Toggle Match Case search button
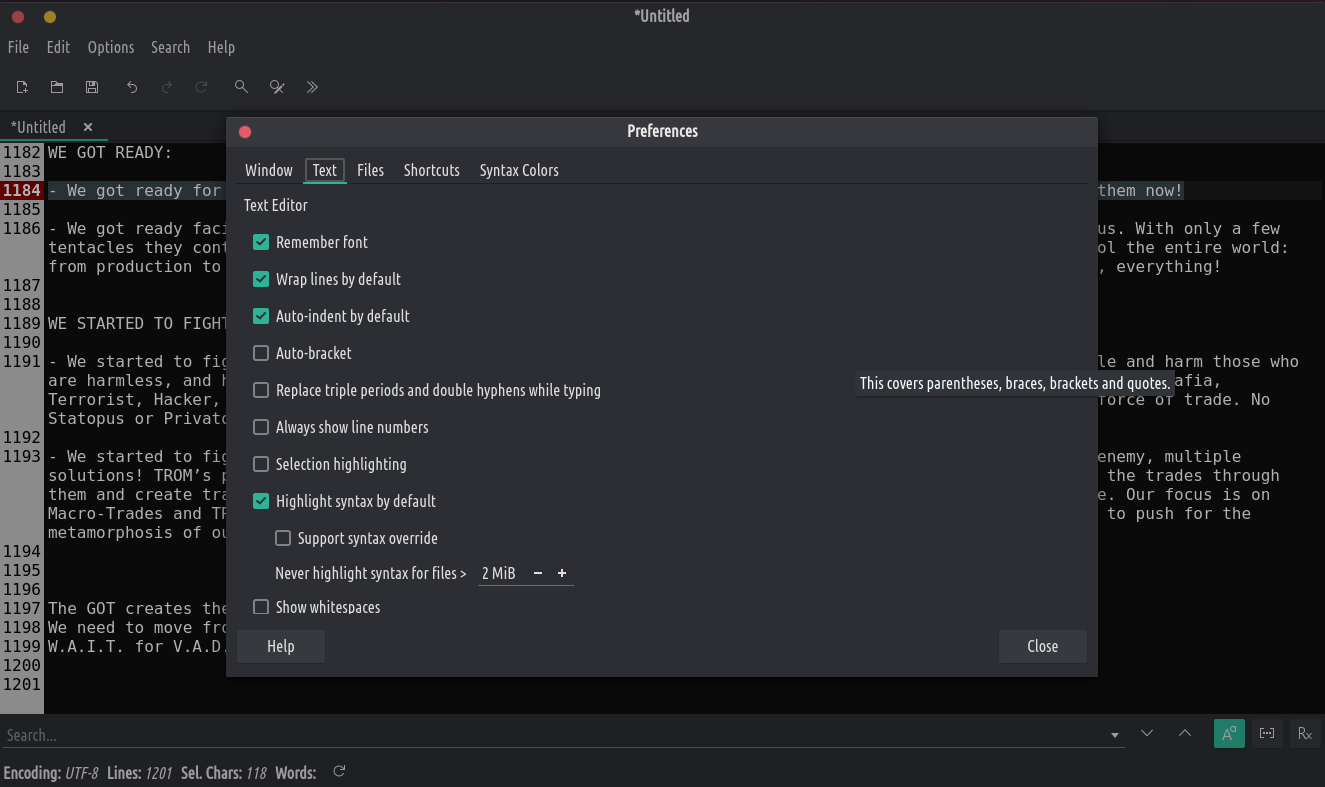Image resolution: width=1325 pixels, height=787 pixels. [x=1229, y=734]
